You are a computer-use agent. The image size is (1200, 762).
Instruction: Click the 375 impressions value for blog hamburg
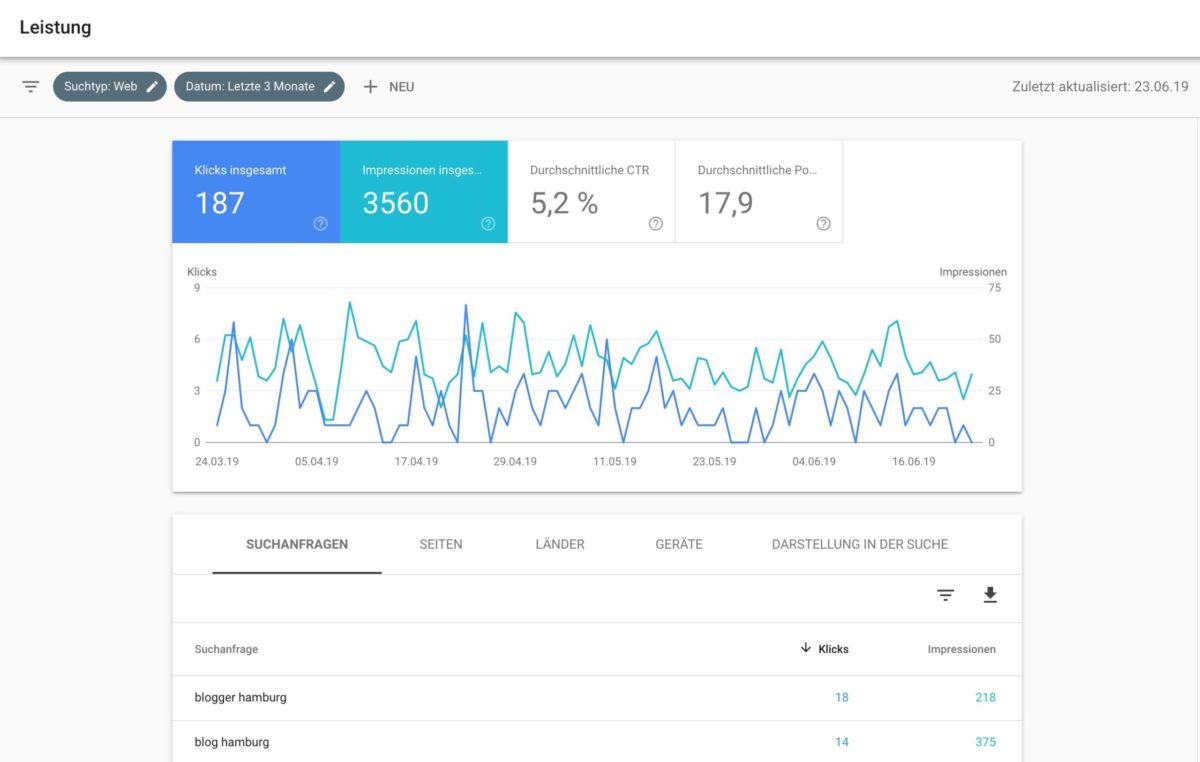click(985, 742)
